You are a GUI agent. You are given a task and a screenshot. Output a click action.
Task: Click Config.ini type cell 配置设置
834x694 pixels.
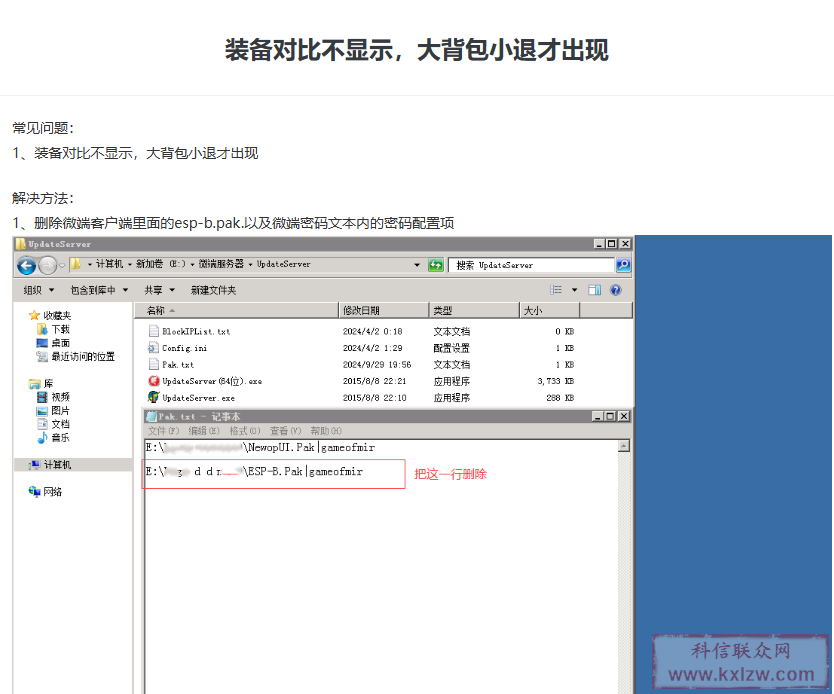[x=452, y=348]
